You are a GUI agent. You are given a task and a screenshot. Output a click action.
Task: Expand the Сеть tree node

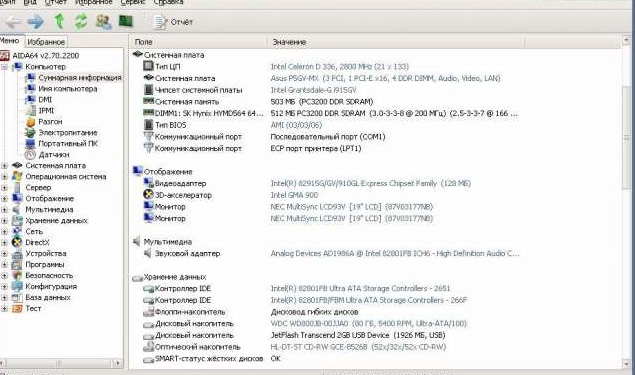[4, 232]
